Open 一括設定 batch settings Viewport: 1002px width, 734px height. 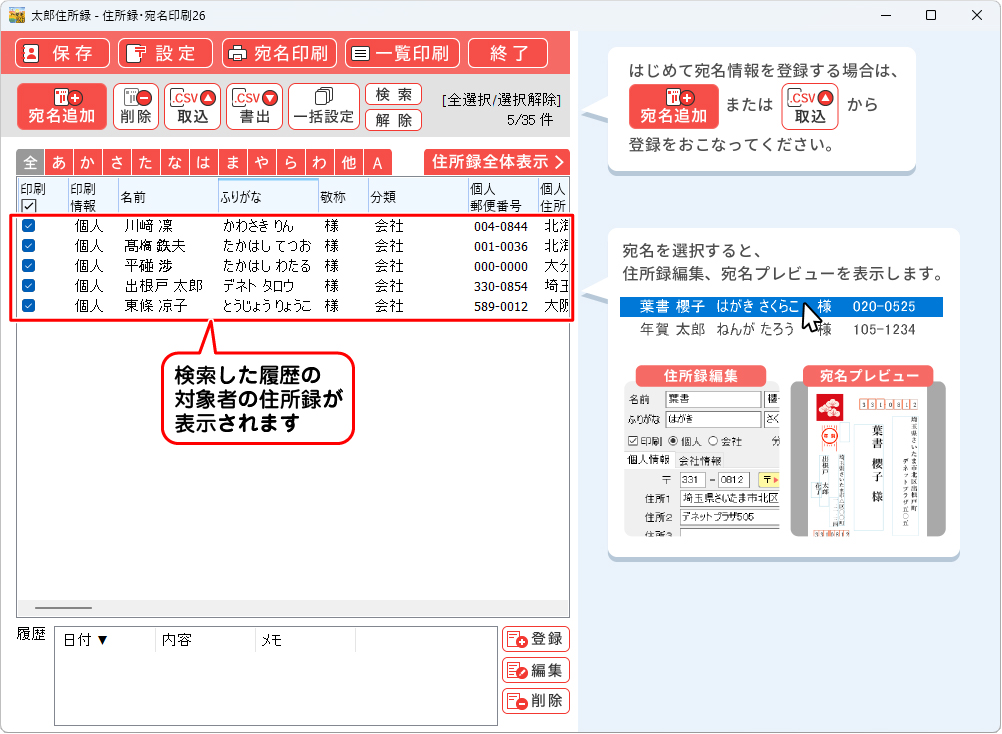323,107
